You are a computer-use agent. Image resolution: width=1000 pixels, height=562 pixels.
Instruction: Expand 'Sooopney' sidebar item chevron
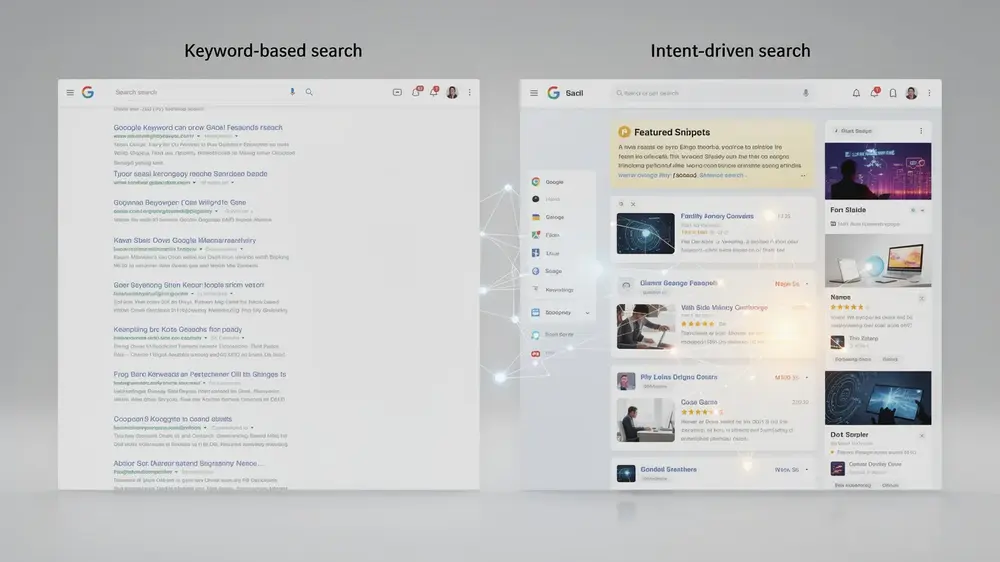click(x=587, y=313)
